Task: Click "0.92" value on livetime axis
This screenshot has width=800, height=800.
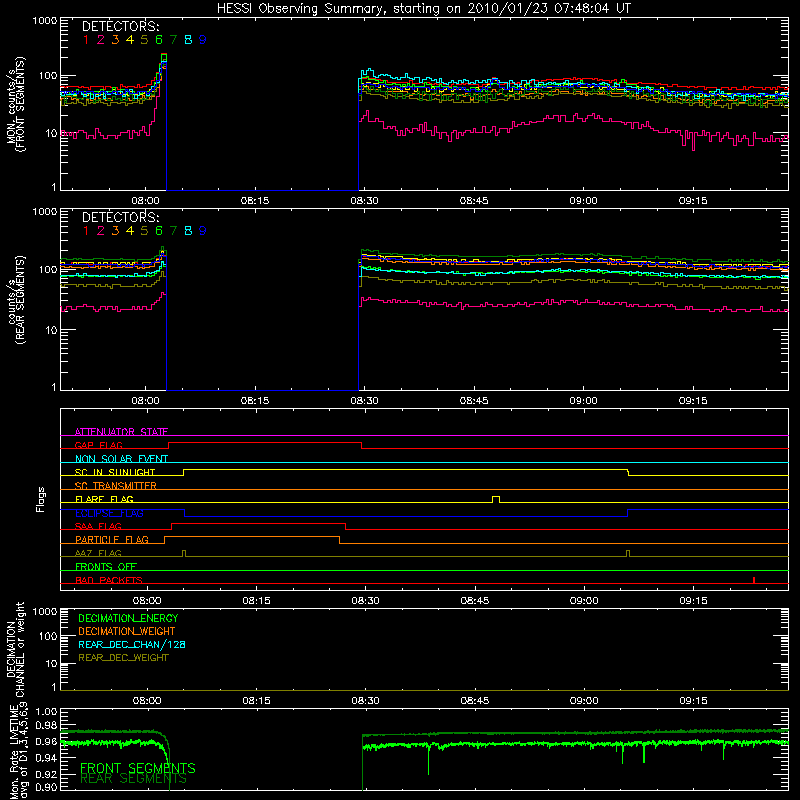Action: click(x=47, y=773)
